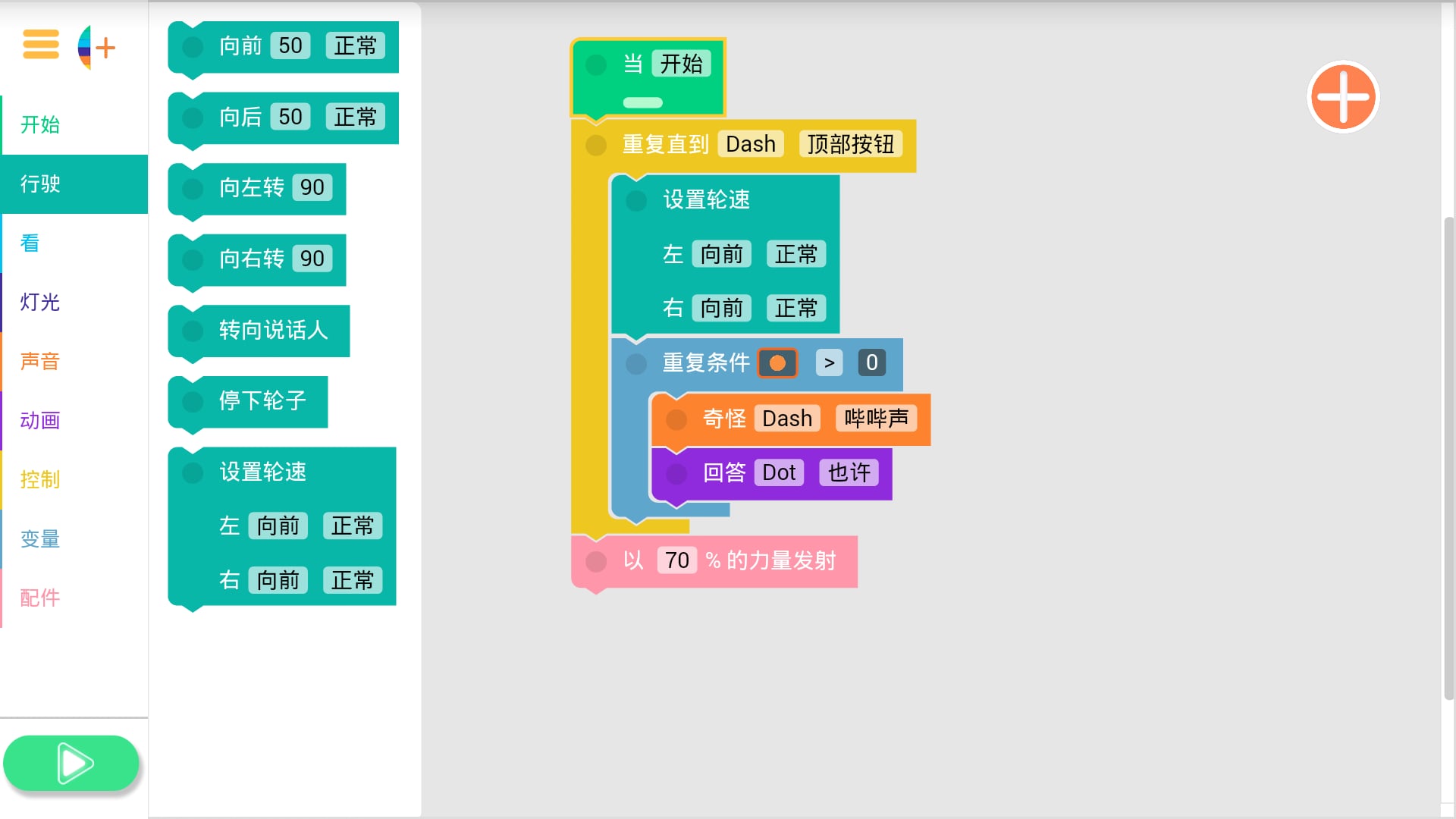Open the hamburger menu
1456x819 pixels.
41,44
